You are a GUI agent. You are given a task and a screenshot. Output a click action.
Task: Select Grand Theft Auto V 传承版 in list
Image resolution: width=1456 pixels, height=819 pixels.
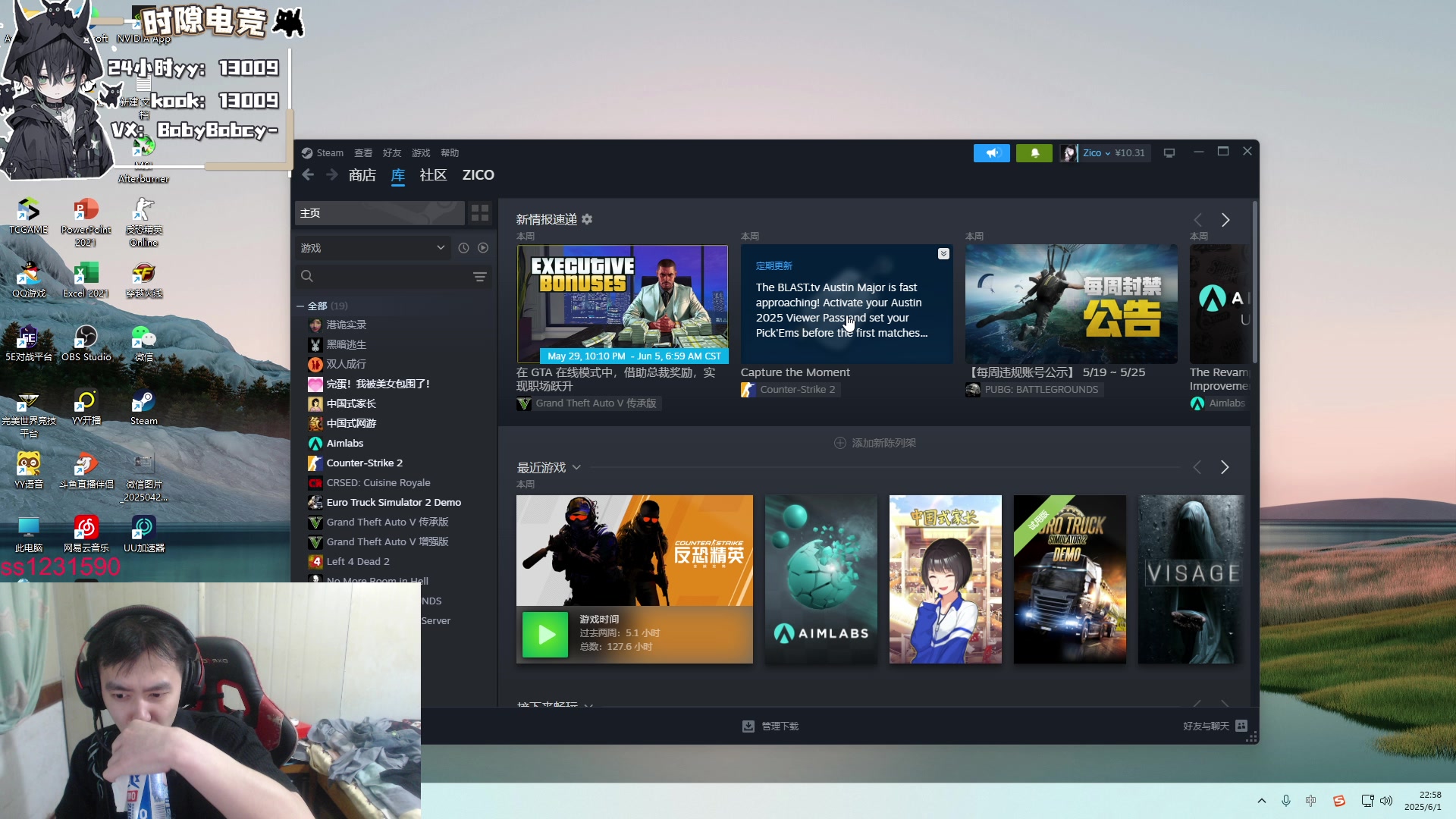[x=388, y=522]
